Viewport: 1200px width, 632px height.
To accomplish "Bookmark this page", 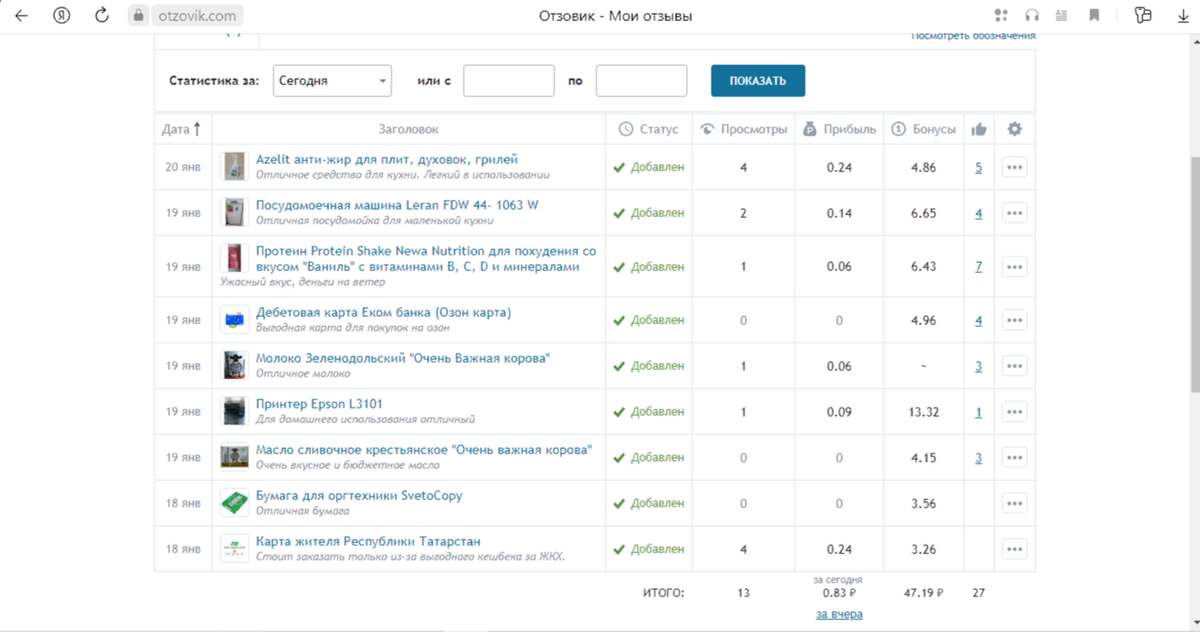I will click(1094, 15).
